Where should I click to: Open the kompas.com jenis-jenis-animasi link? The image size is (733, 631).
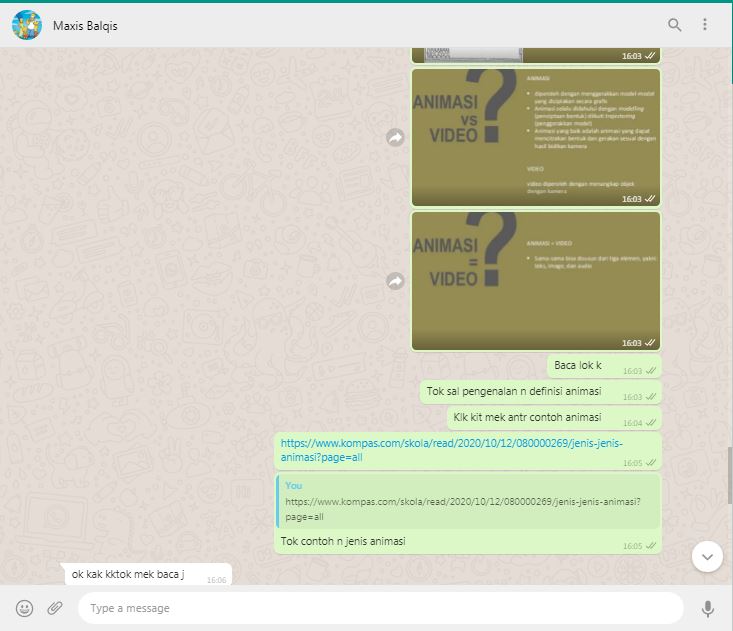(x=451, y=449)
